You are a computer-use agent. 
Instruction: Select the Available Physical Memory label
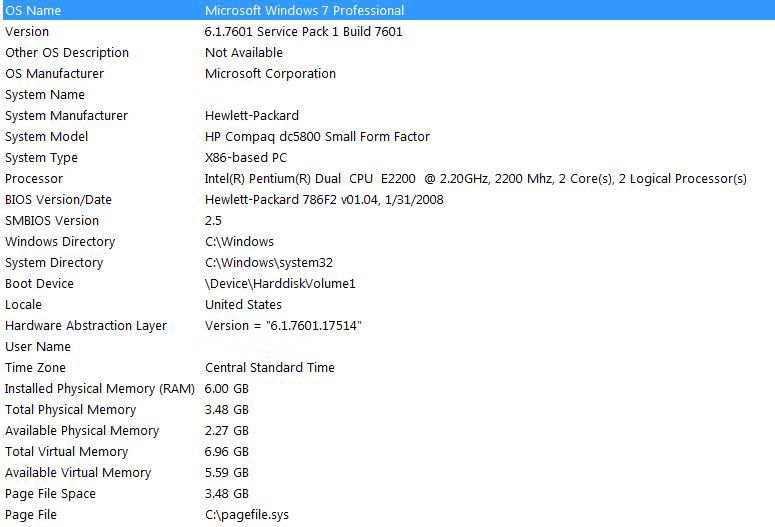coord(82,431)
